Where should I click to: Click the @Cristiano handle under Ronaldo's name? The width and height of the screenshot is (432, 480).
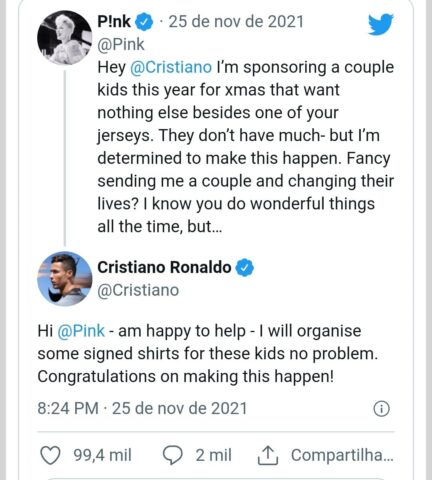pyautogui.click(x=138, y=290)
